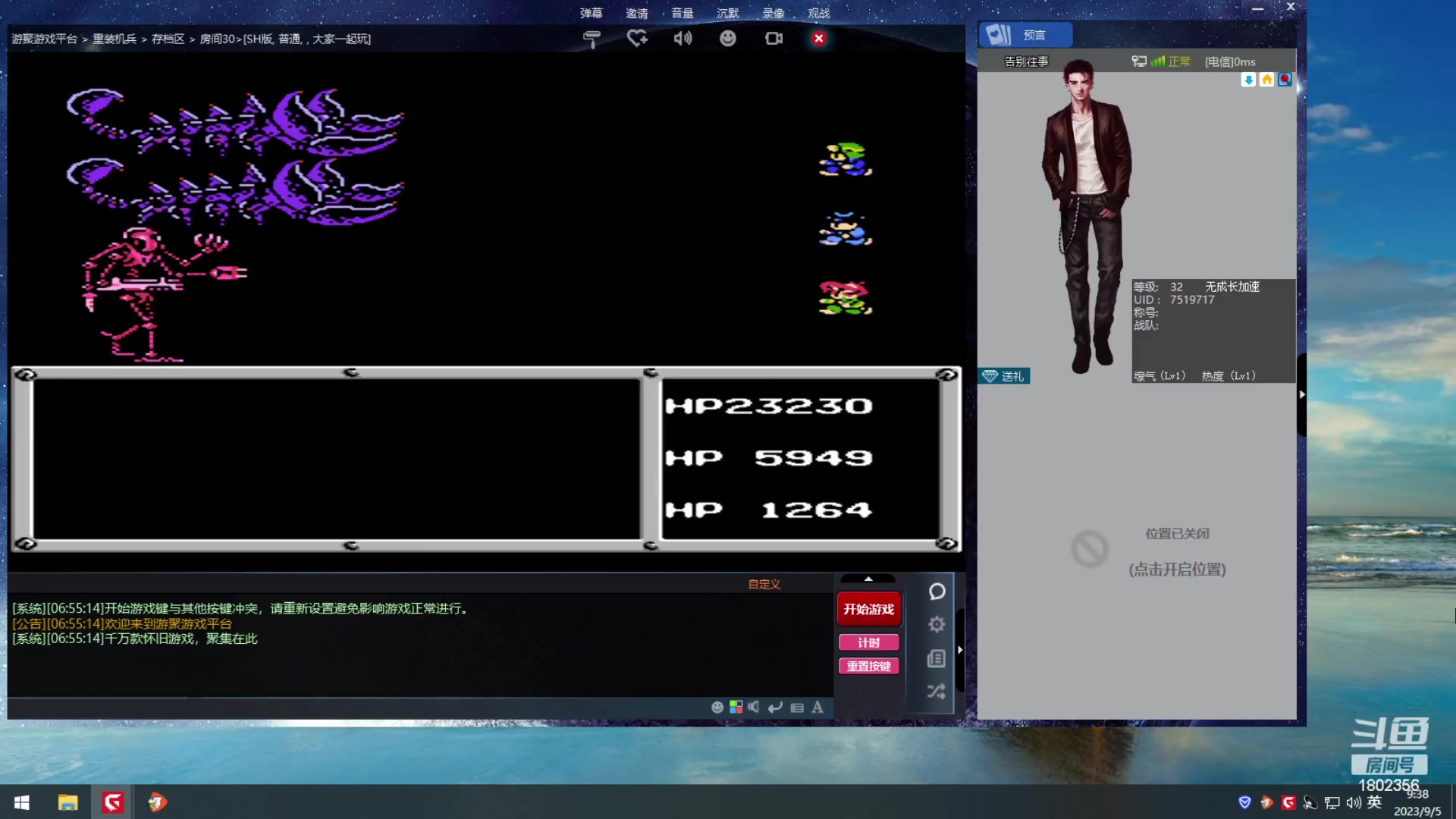
Task: Open the Windows Start menu
Action: click(22, 802)
